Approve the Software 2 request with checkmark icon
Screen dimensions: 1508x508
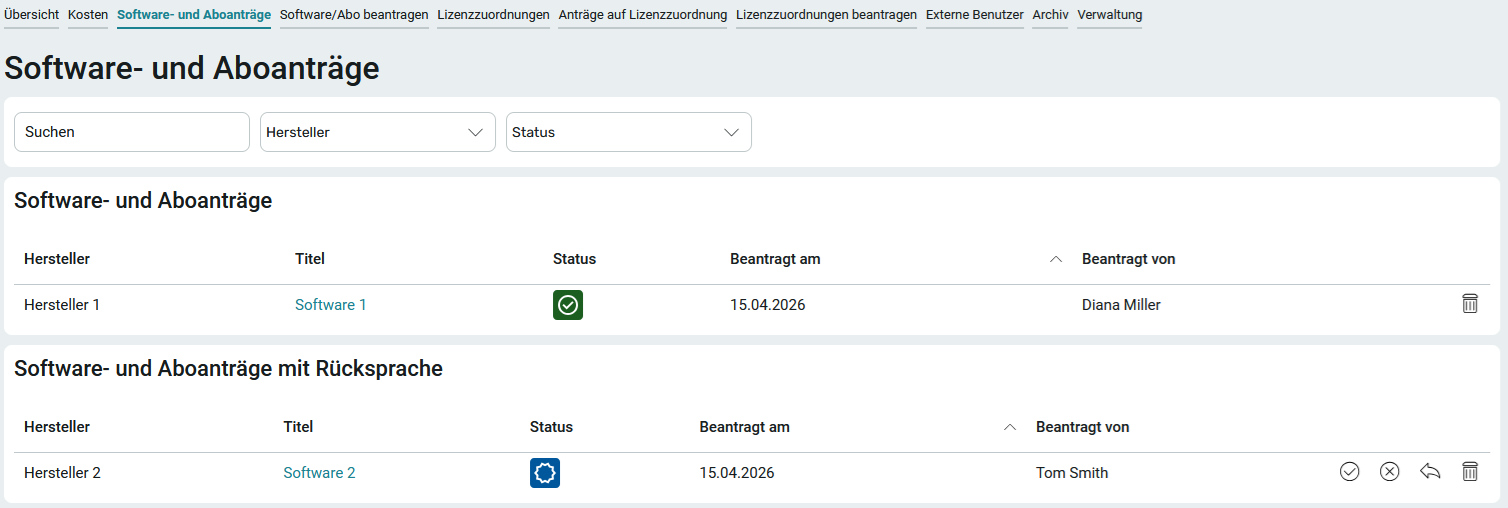coord(1349,472)
